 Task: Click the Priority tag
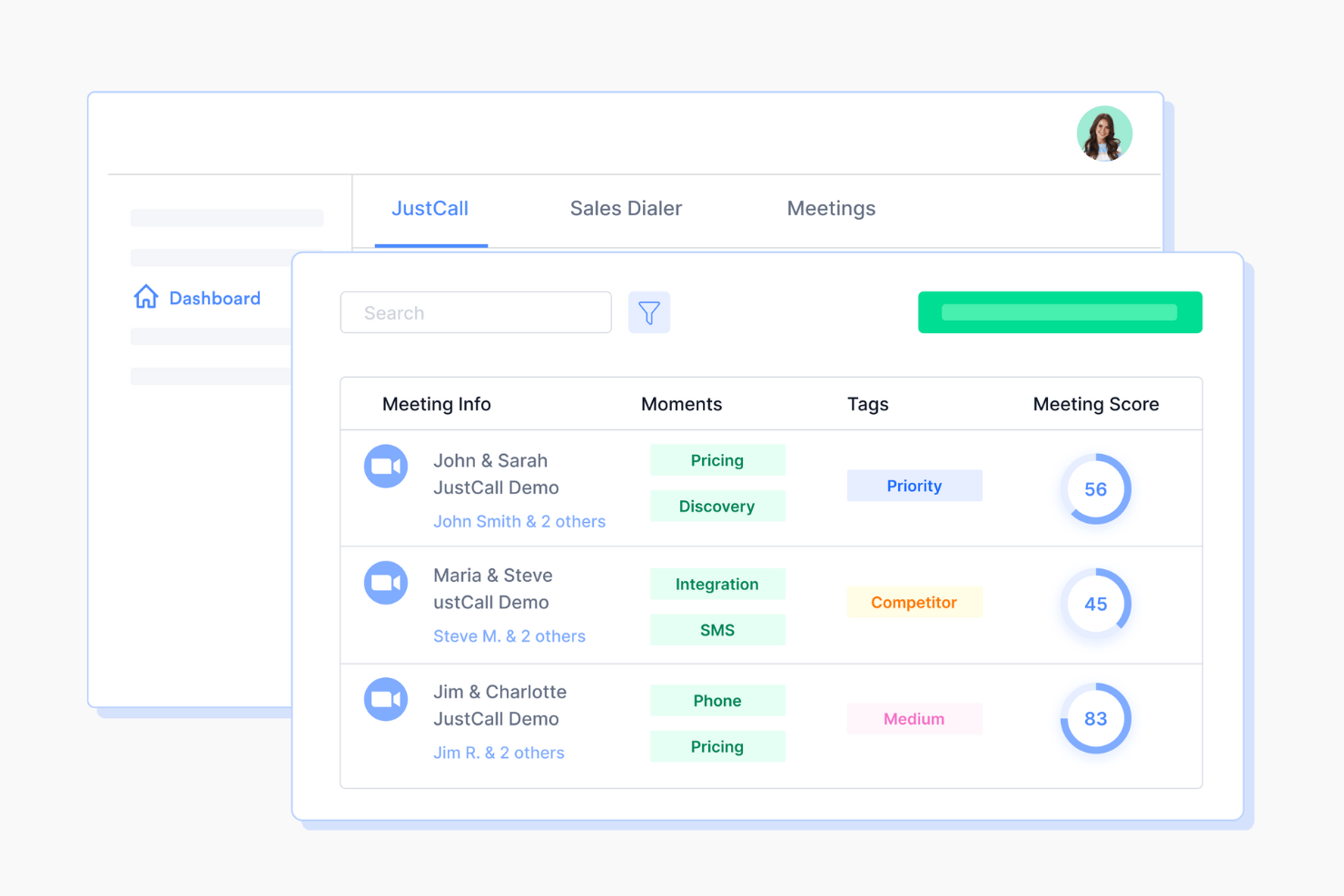[914, 486]
